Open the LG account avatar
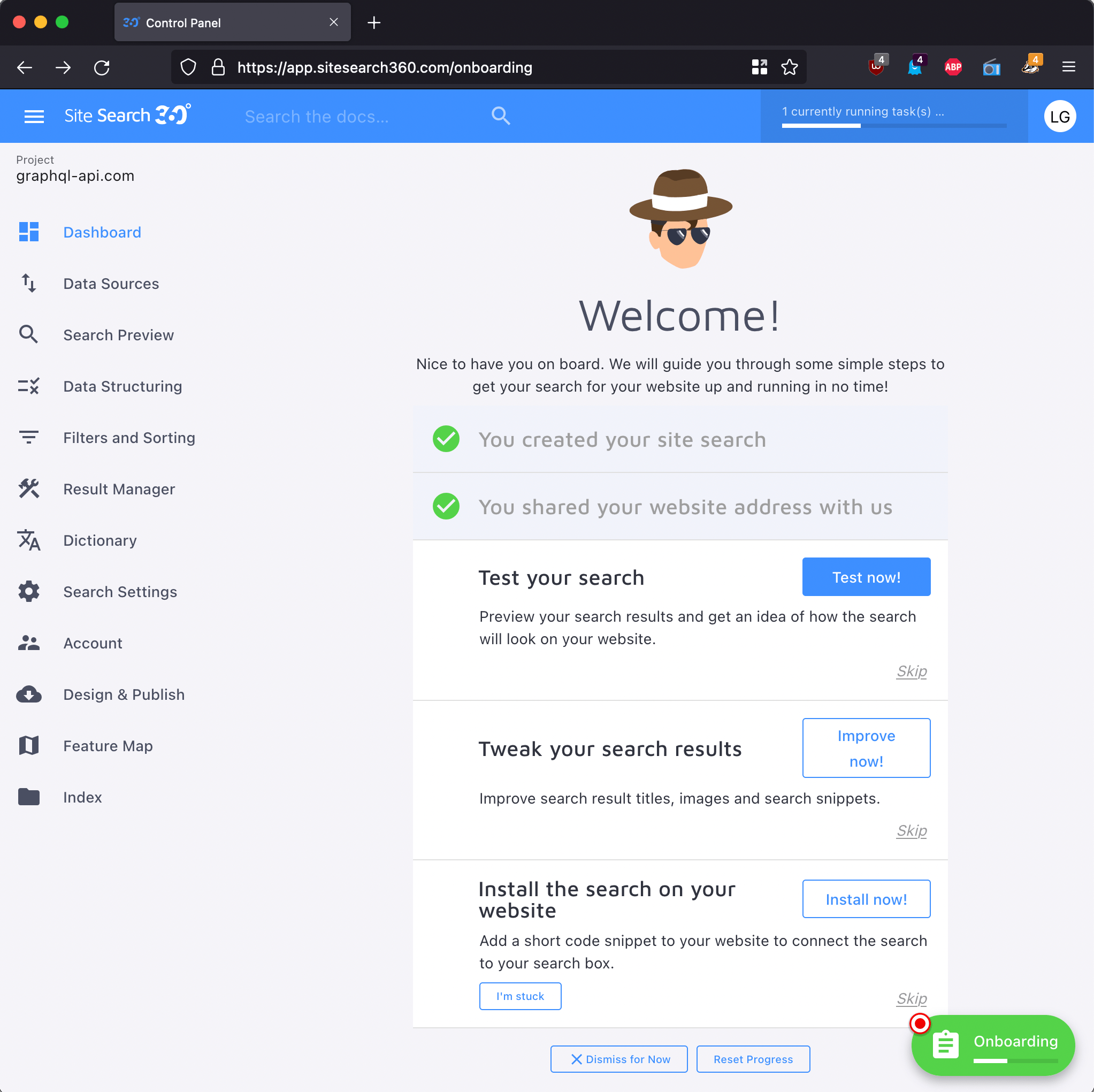This screenshot has width=1094, height=1092. click(1060, 116)
